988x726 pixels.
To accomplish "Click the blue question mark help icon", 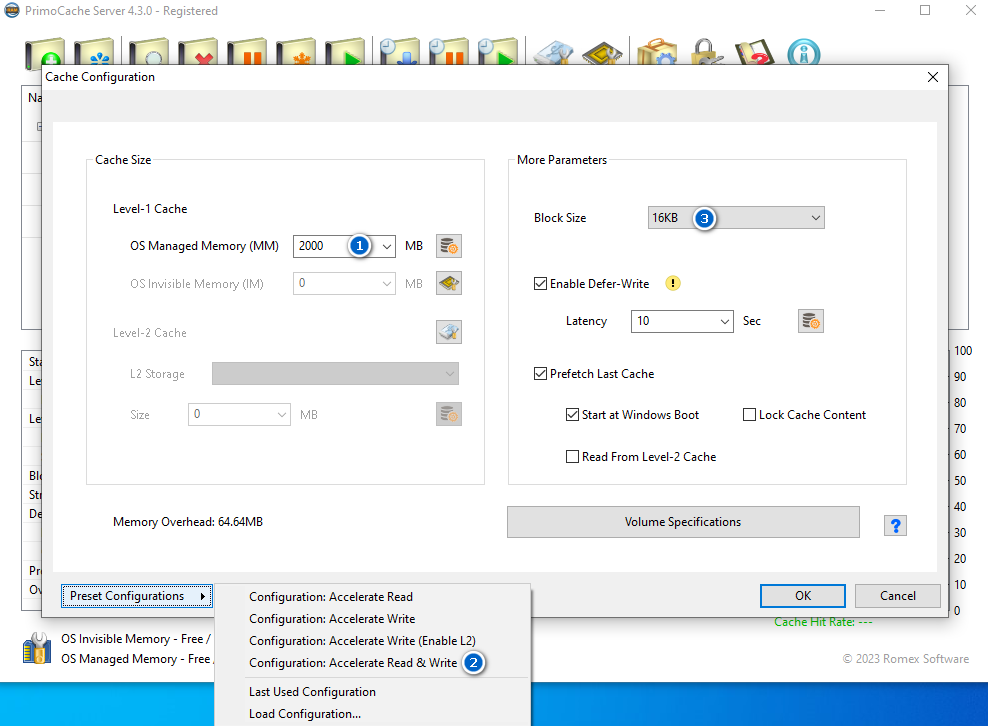I will (x=895, y=526).
